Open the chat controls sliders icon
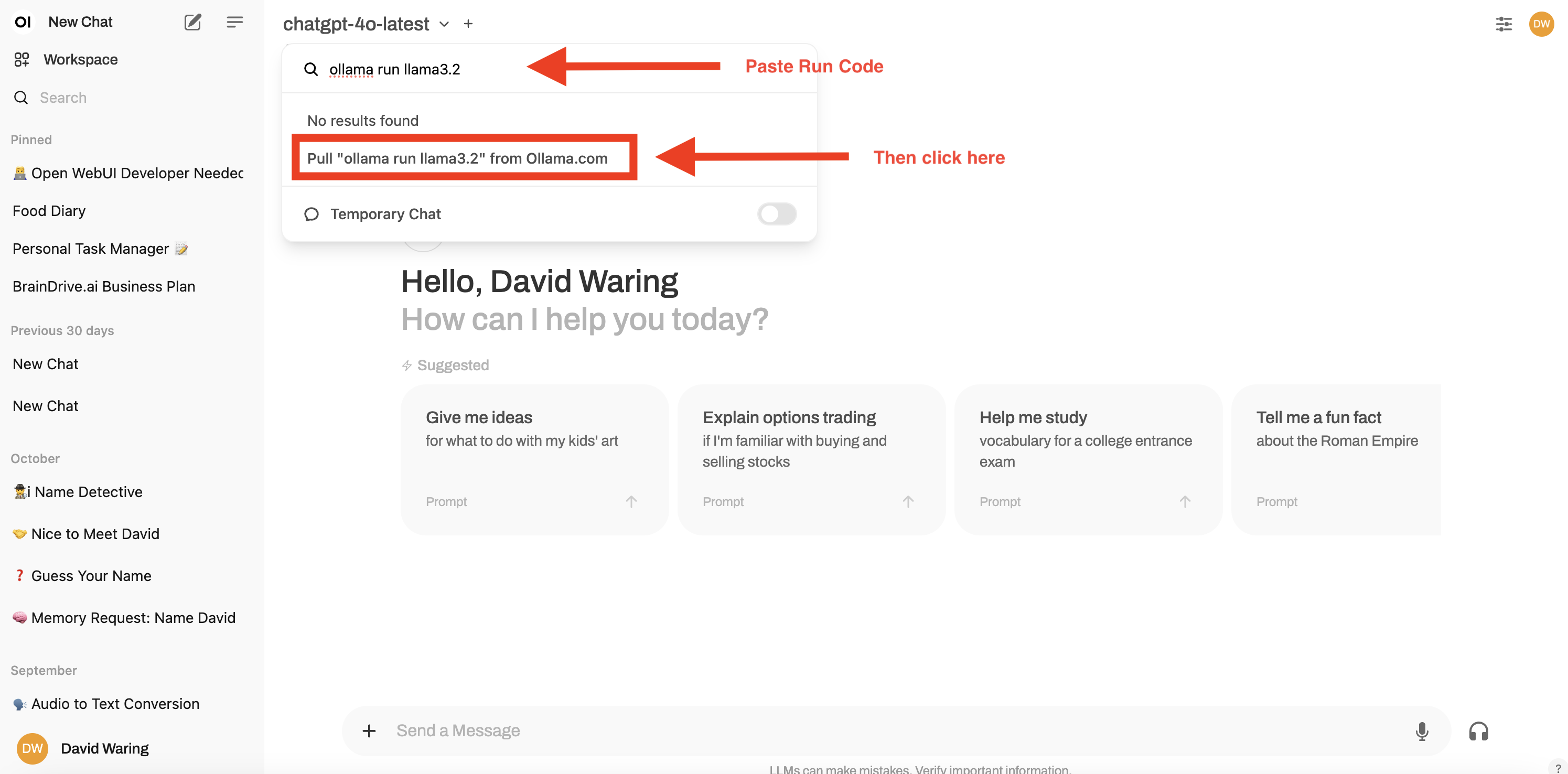The width and height of the screenshot is (1568, 774). (x=1503, y=24)
